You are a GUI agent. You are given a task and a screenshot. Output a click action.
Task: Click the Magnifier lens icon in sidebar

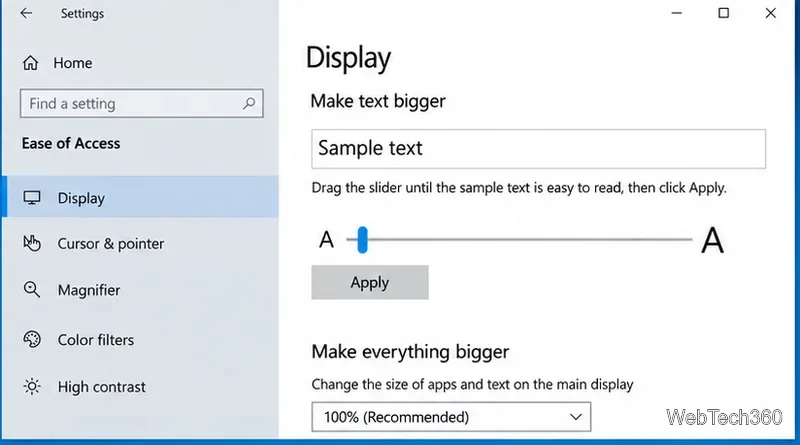(32, 290)
